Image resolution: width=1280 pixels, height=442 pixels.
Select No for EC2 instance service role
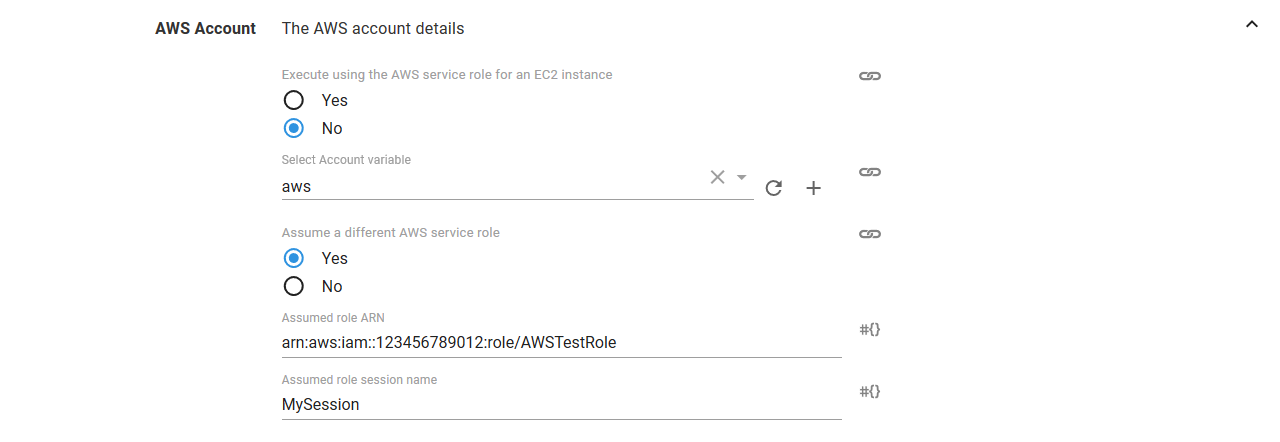pos(294,128)
